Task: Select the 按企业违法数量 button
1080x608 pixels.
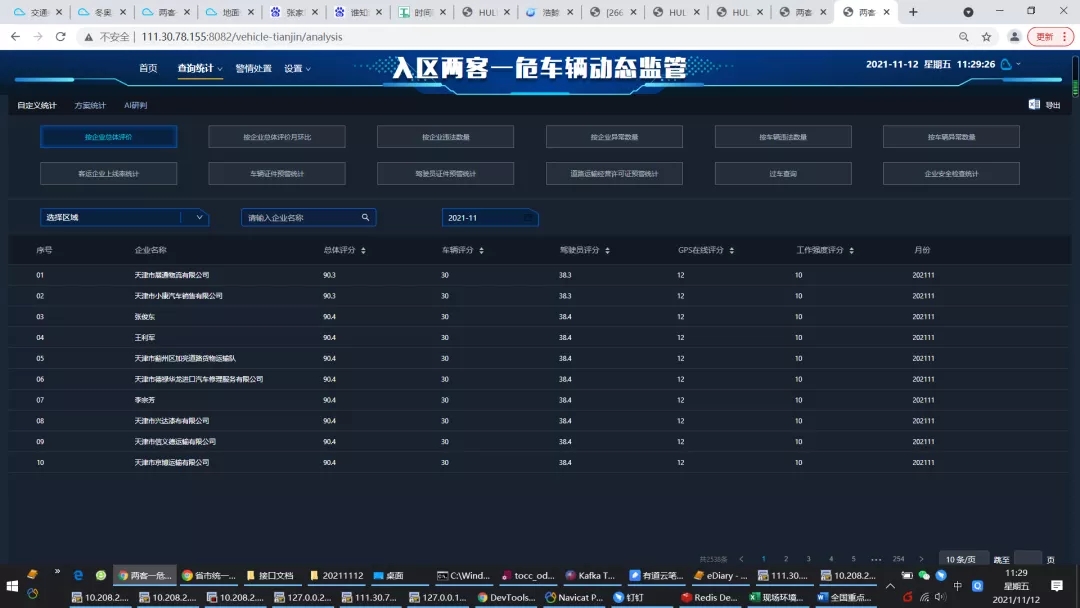Action: [x=446, y=136]
